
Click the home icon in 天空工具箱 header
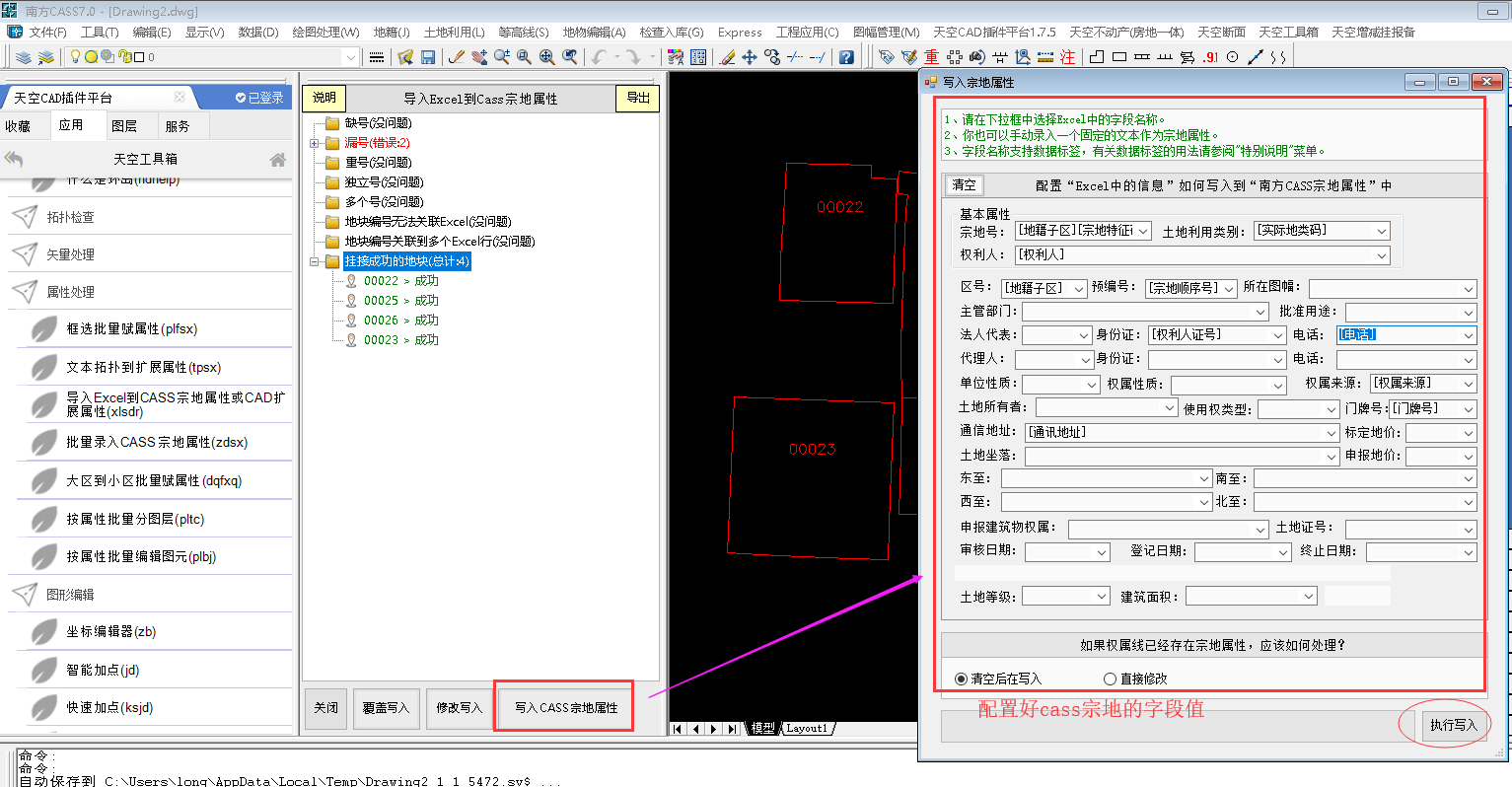pyautogui.click(x=278, y=159)
